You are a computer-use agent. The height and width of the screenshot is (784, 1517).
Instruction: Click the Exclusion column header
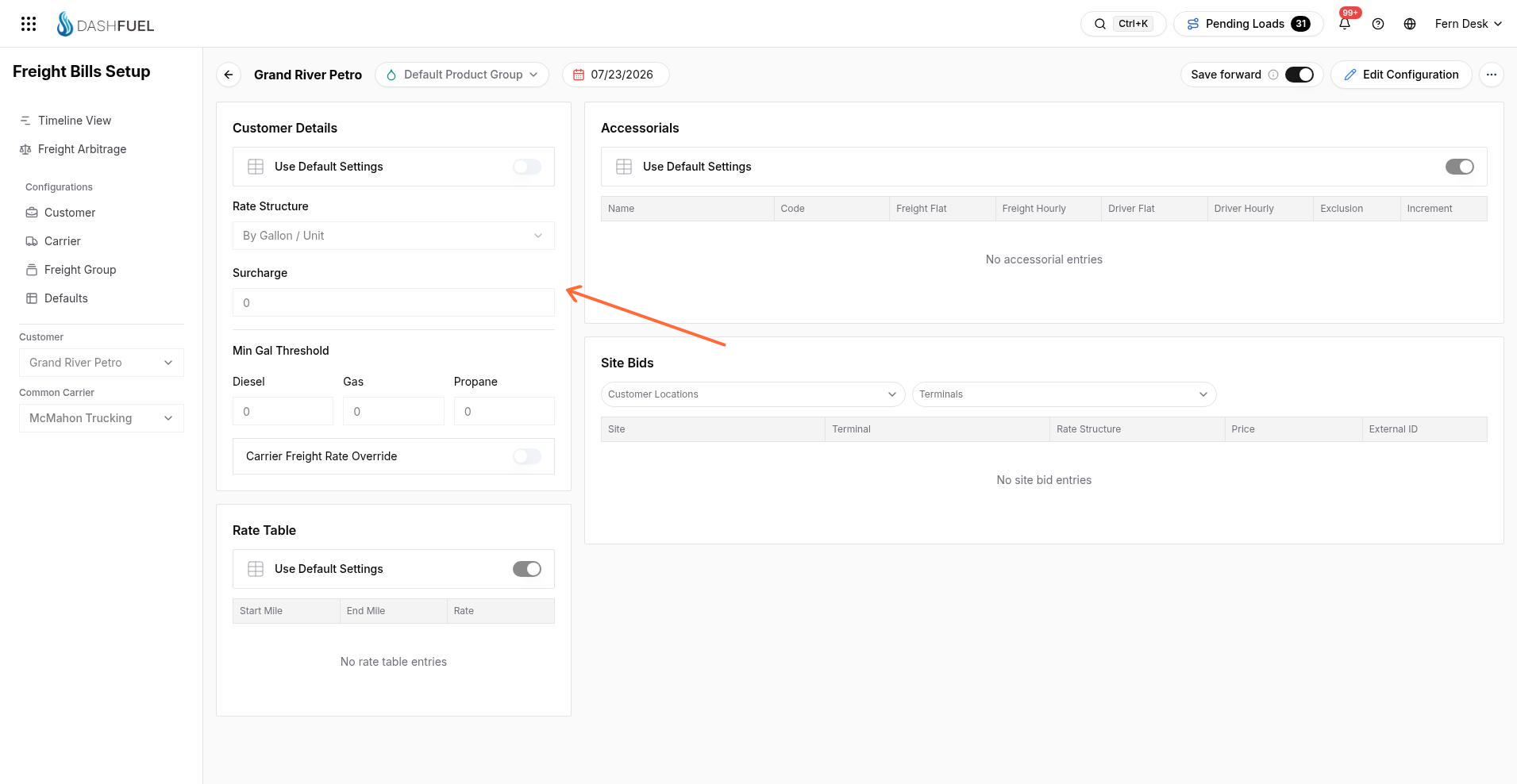coord(1357,209)
